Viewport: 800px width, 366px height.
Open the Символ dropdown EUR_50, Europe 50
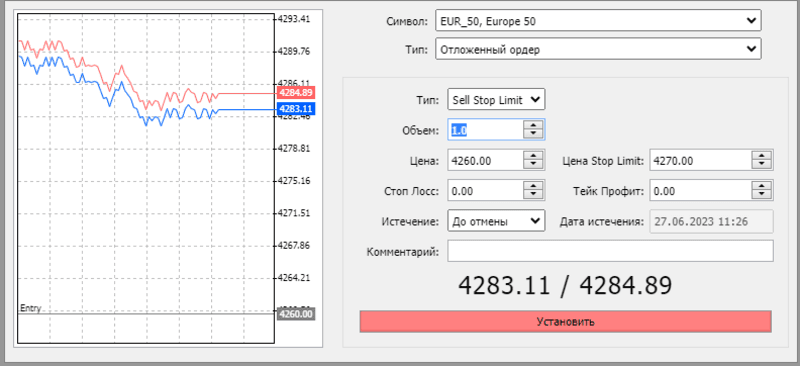tap(598, 20)
